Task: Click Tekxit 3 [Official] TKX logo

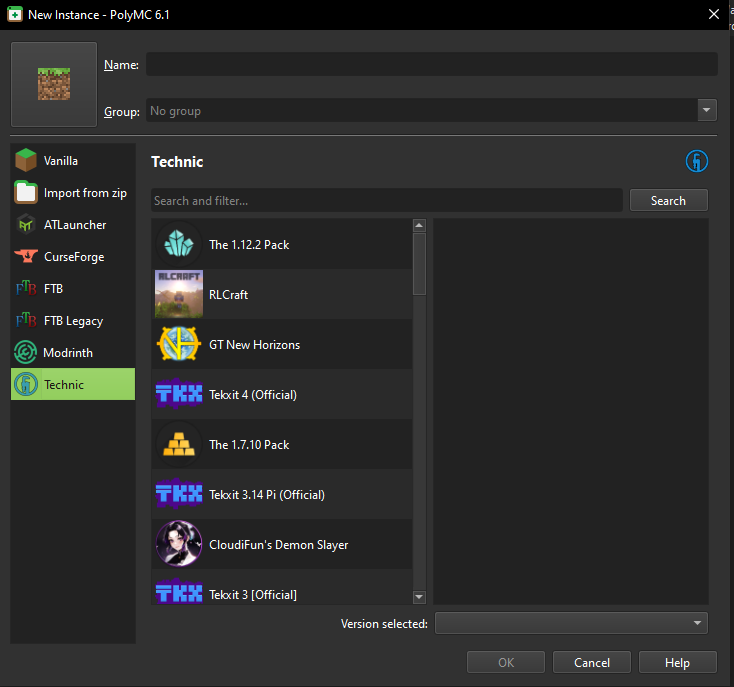Action: (179, 592)
